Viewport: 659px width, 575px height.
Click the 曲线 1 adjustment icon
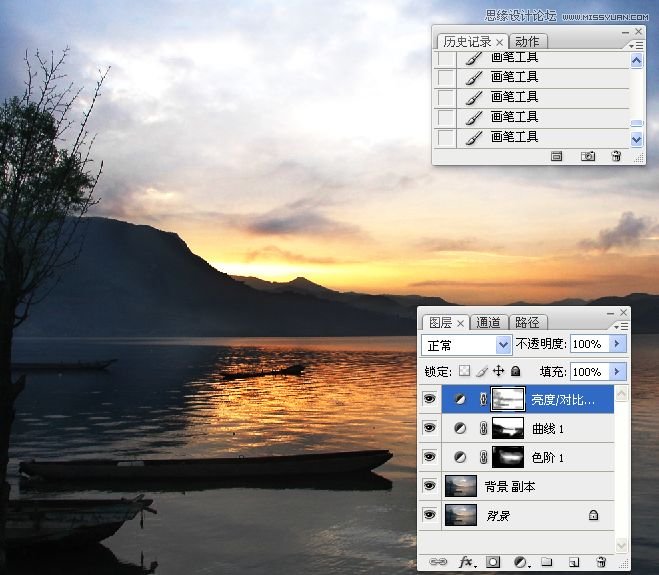click(x=460, y=428)
